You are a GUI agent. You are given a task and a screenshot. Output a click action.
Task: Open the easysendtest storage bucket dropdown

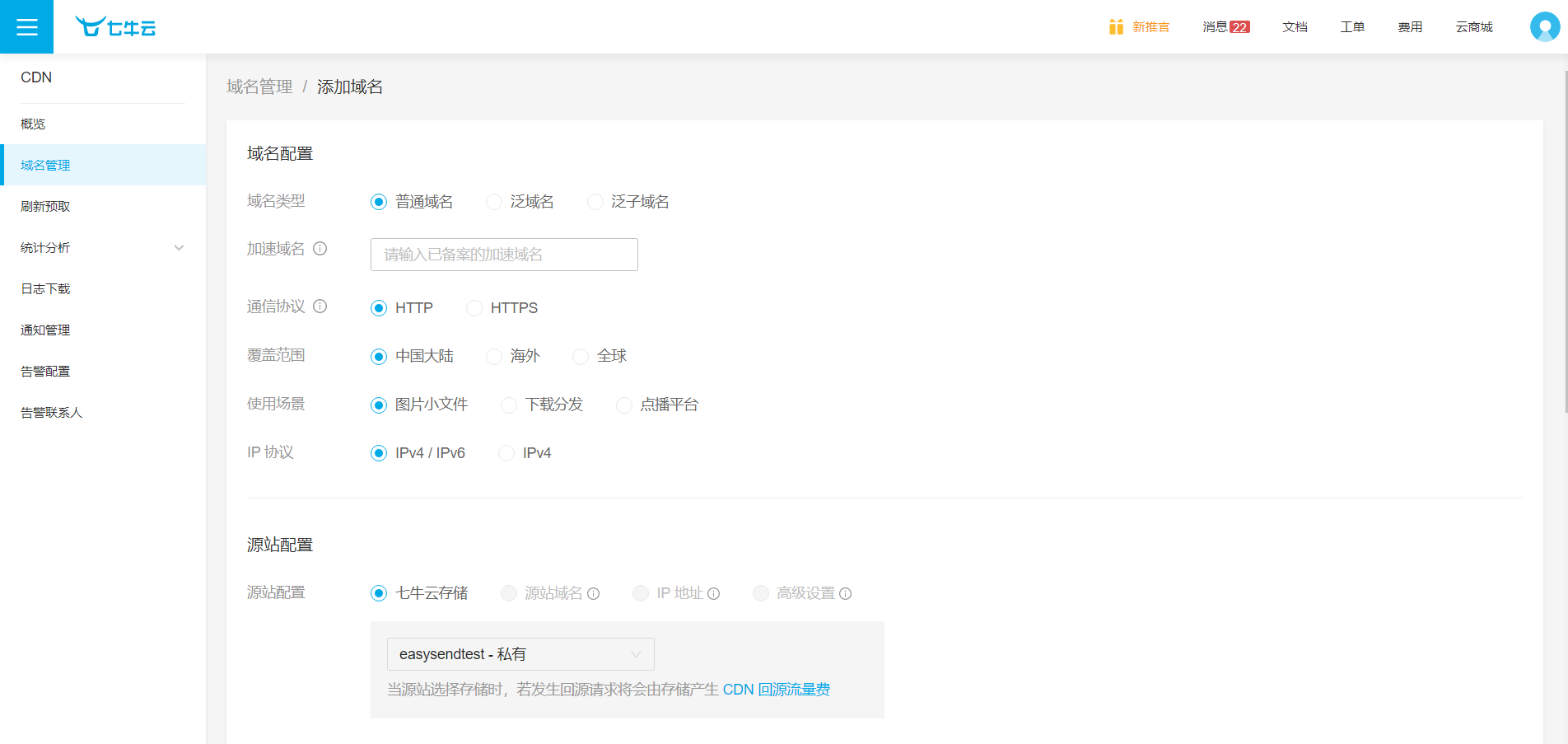click(520, 654)
